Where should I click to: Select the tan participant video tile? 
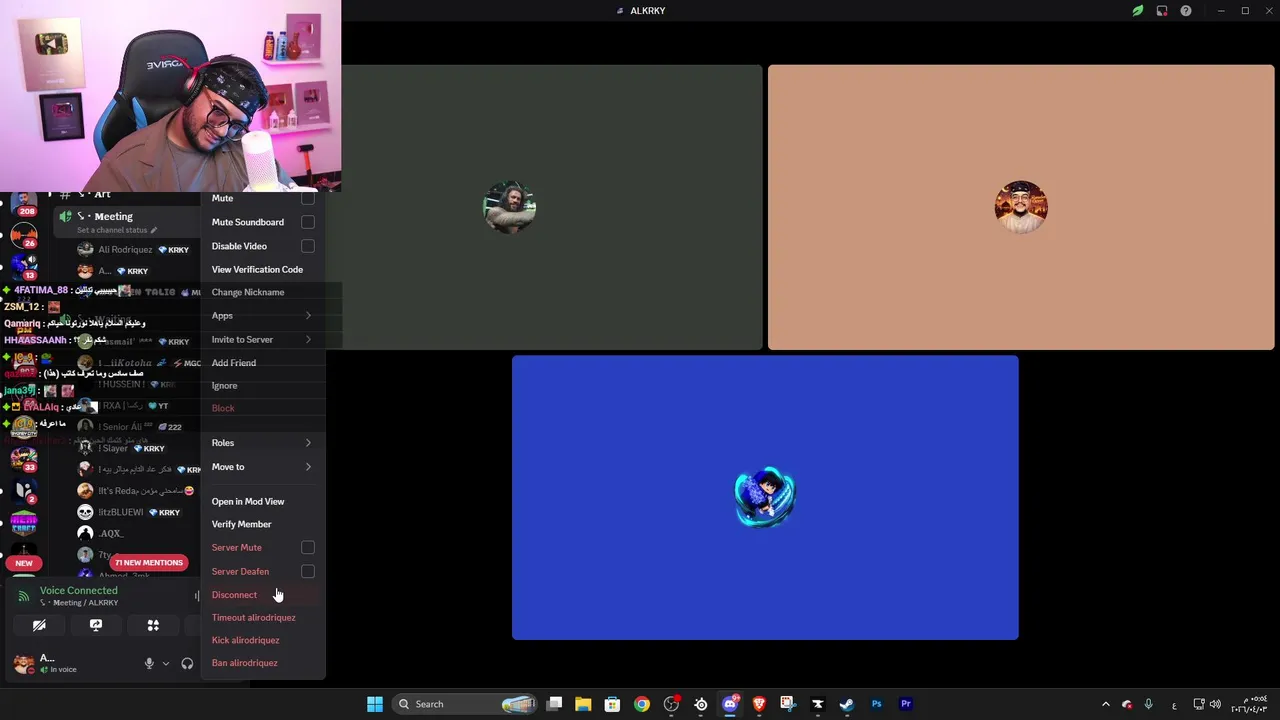(x=1021, y=207)
